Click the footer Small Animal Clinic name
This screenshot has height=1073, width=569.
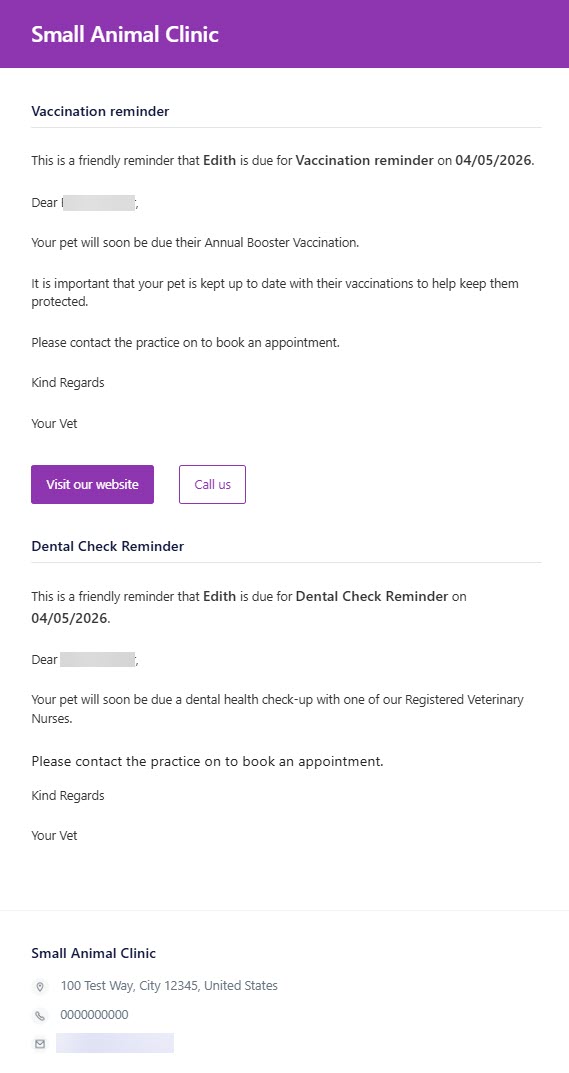coord(94,953)
